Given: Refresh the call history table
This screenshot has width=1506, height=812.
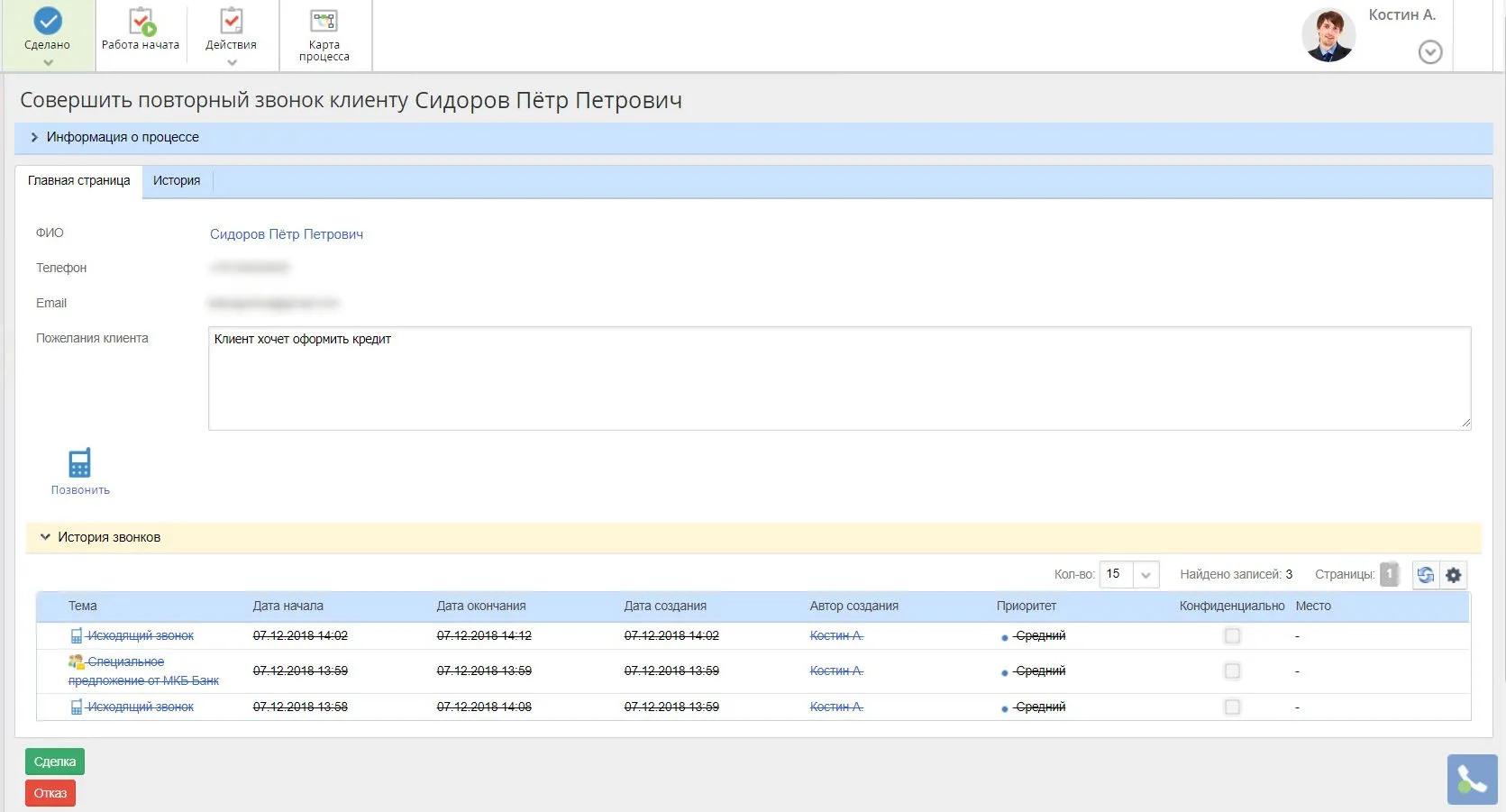Looking at the screenshot, I should (x=1425, y=575).
